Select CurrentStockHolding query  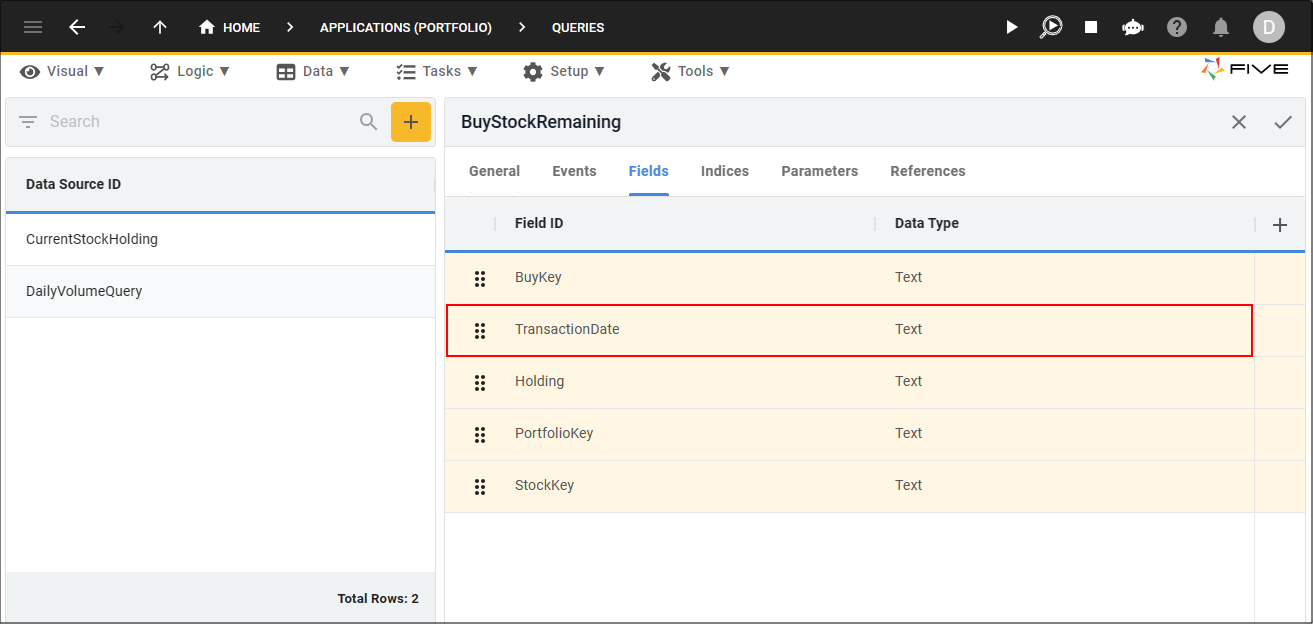pos(220,239)
